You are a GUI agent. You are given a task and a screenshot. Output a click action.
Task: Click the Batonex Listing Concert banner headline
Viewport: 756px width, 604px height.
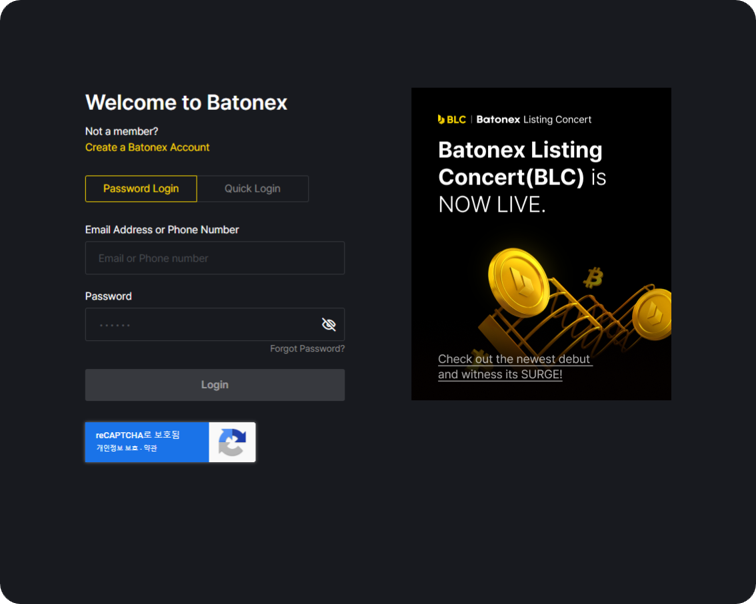(522, 177)
